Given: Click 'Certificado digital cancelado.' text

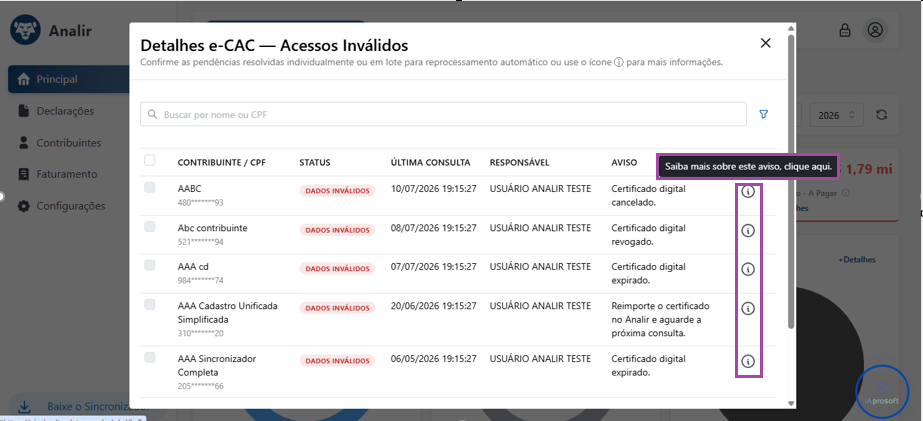Looking at the screenshot, I should 648,195.
